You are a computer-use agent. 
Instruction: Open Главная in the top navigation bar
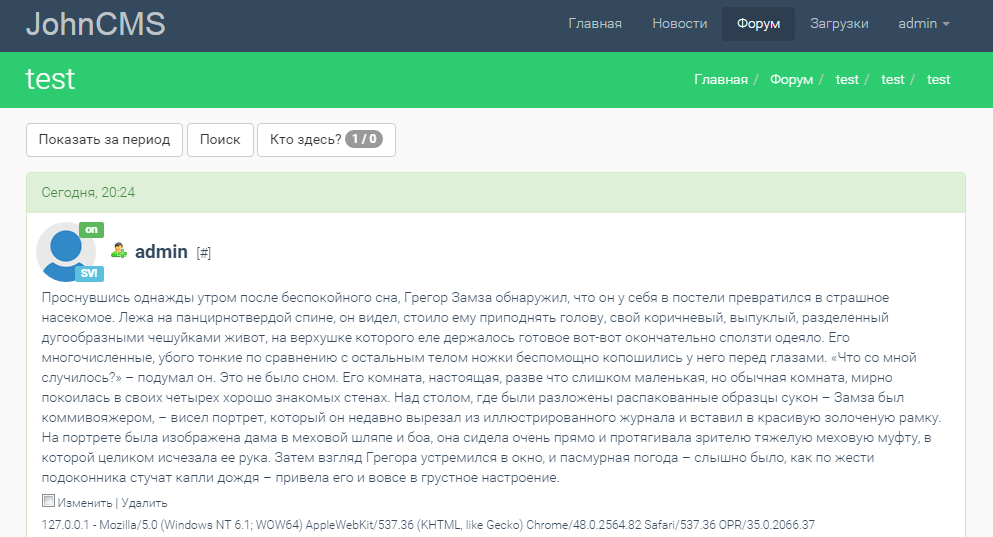(x=595, y=24)
